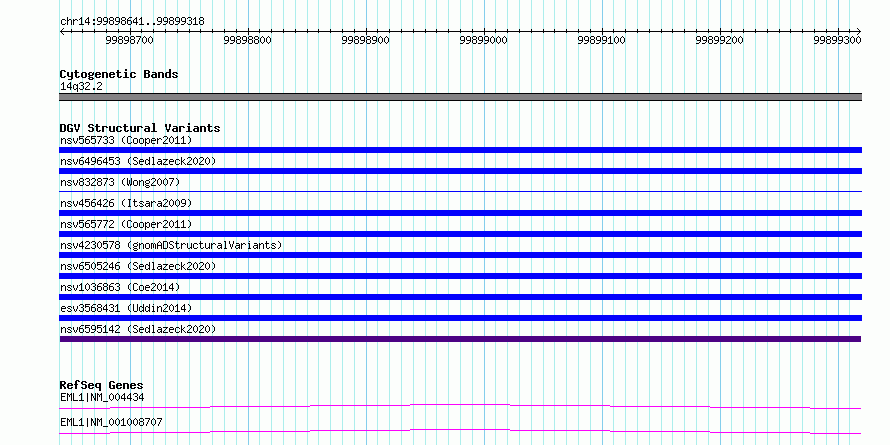The image size is (890, 445).
Task: Open variant nsv4230578 (gnomADStructuralVariants) label
Action: 171,245
